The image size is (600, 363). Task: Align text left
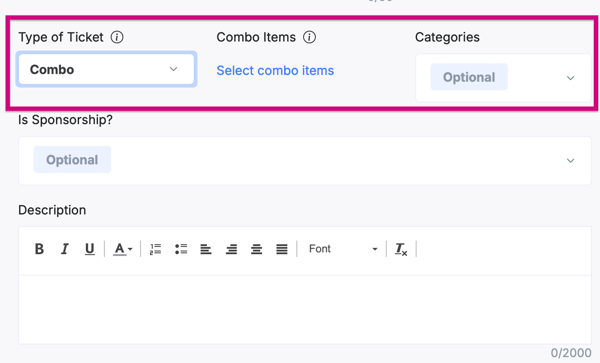(x=206, y=249)
